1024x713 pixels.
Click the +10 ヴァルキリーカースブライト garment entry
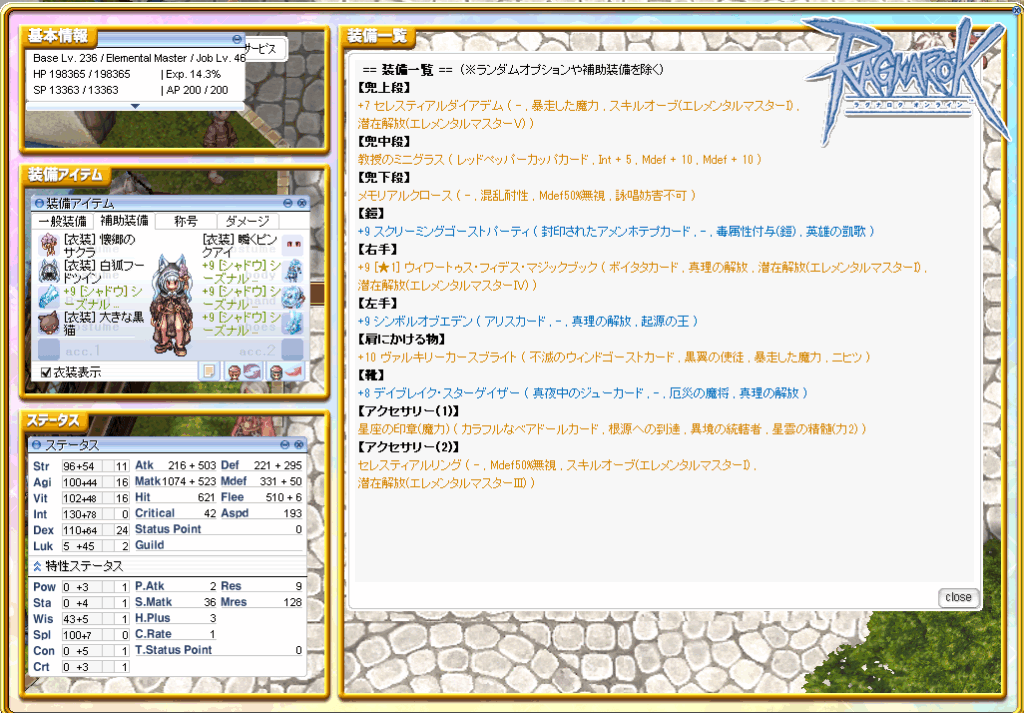[614, 357]
